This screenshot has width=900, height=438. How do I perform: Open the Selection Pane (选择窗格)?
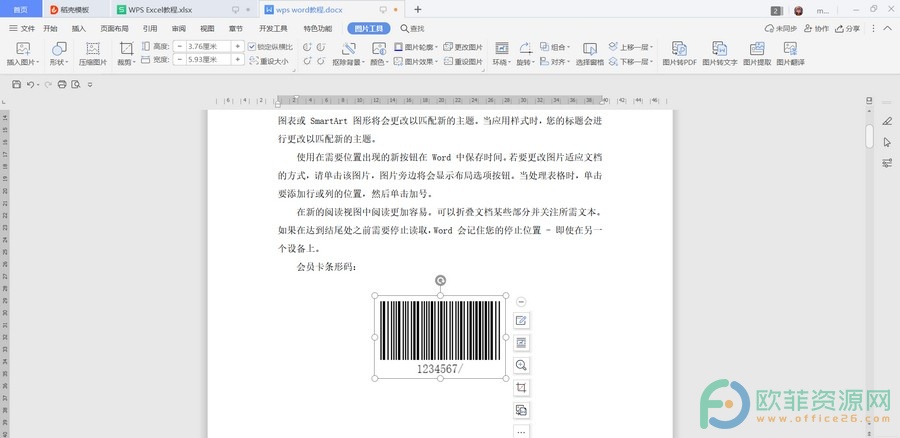pyautogui.click(x=589, y=55)
